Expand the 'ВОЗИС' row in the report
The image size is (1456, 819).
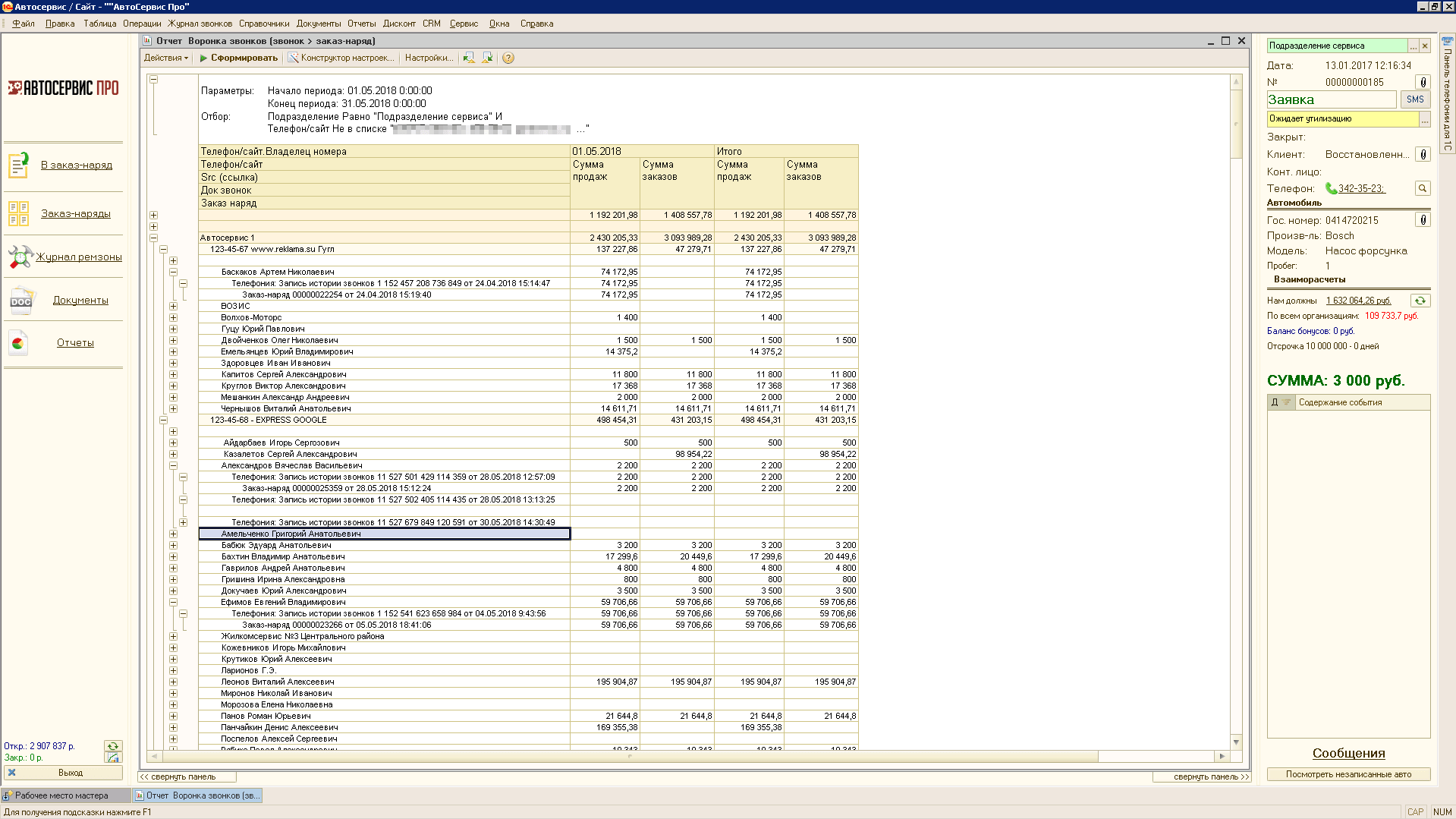coord(173,306)
